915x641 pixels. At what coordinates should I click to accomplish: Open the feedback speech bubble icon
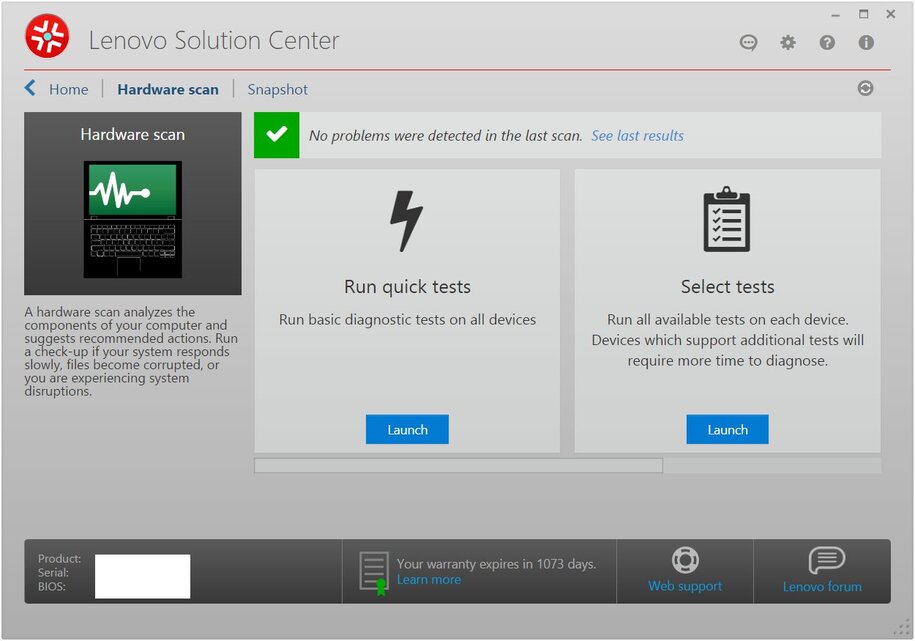pyautogui.click(x=748, y=42)
